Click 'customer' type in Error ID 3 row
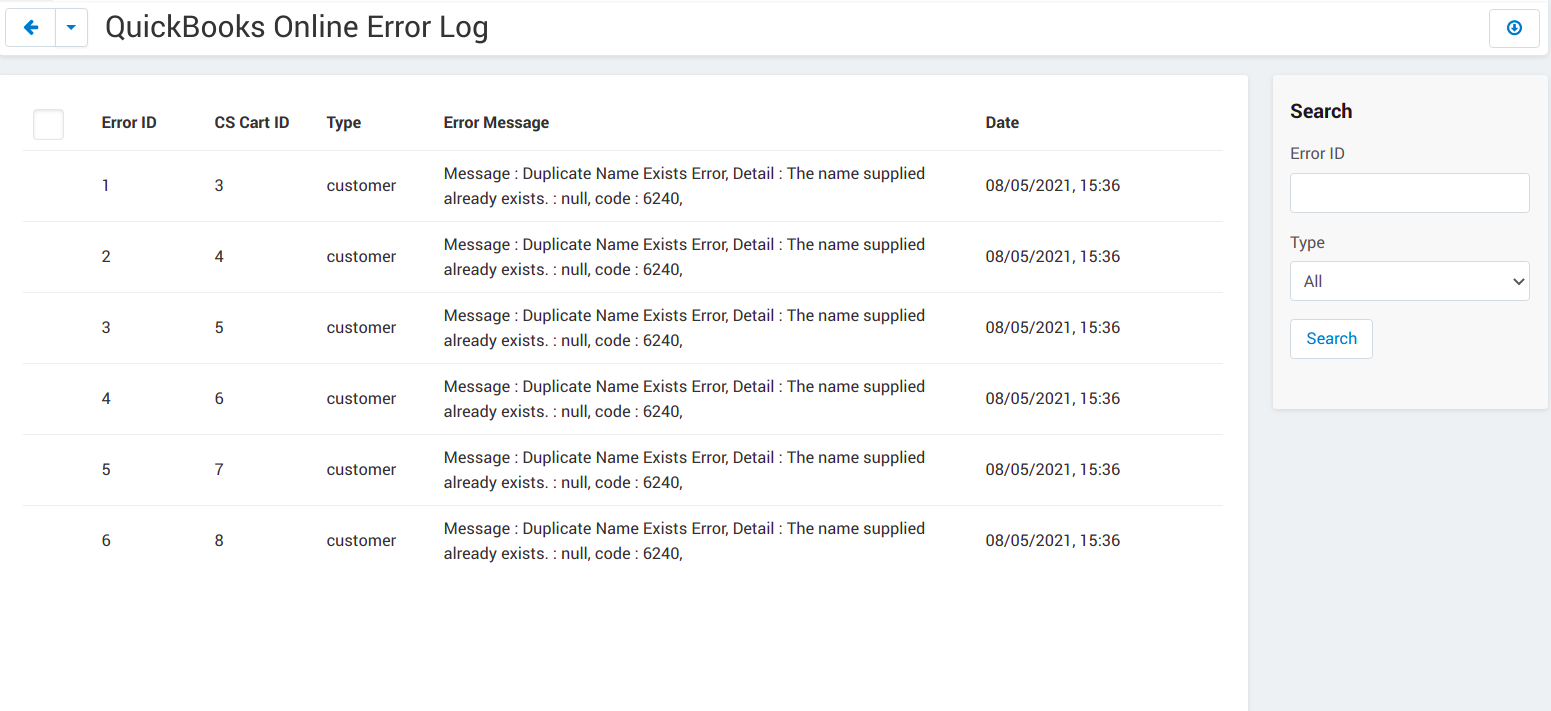The width and height of the screenshot is (1551, 711). [361, 328]
